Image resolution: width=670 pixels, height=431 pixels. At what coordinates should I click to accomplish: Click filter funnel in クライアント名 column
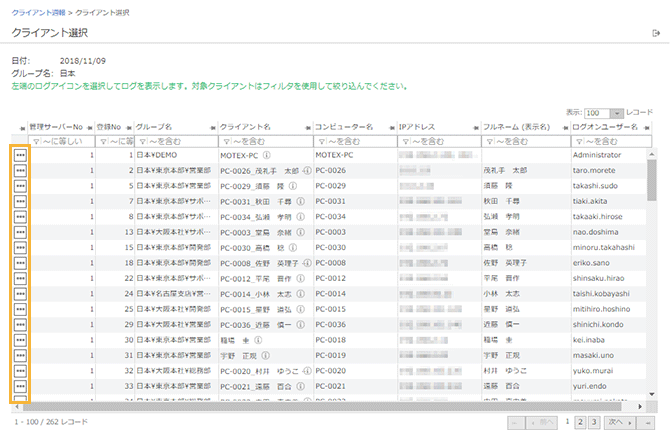click(x=225, y=142)
